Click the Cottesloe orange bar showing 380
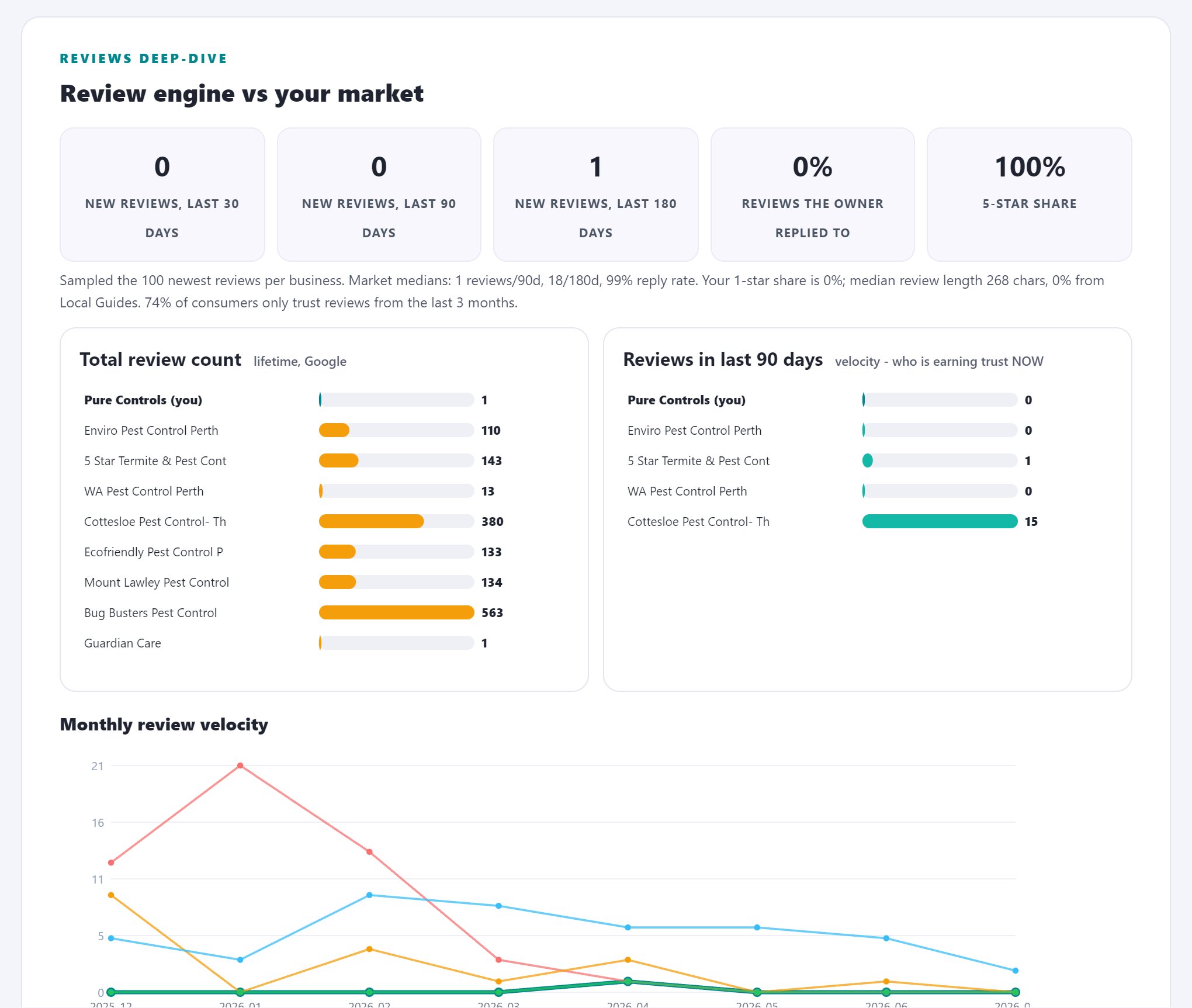Image resolution: width=1192 pixels, height=1008 pixels. pyautogui.click(x=371, y=521)
